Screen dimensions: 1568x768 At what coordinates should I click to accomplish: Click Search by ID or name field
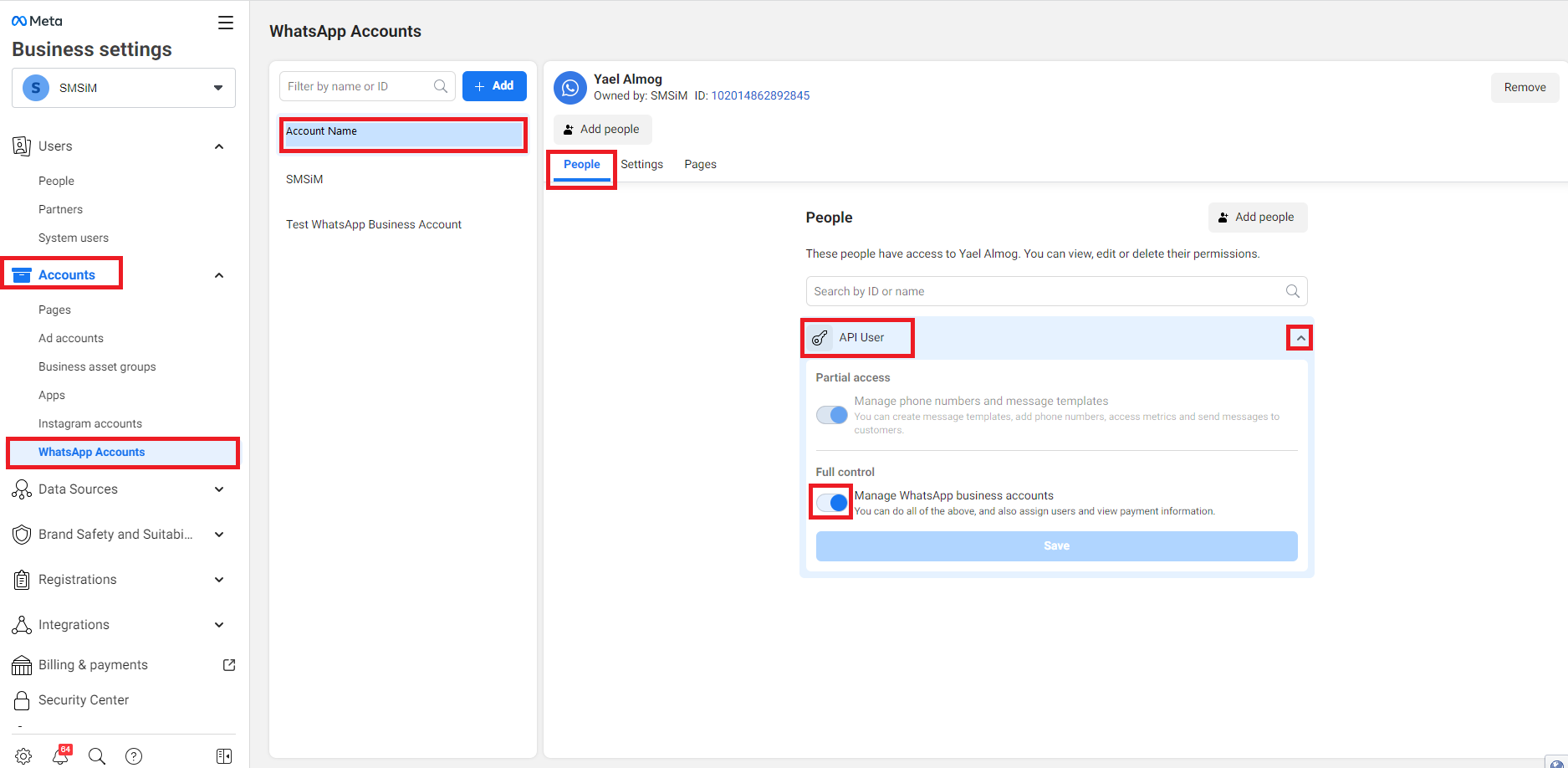point(1056,291)
